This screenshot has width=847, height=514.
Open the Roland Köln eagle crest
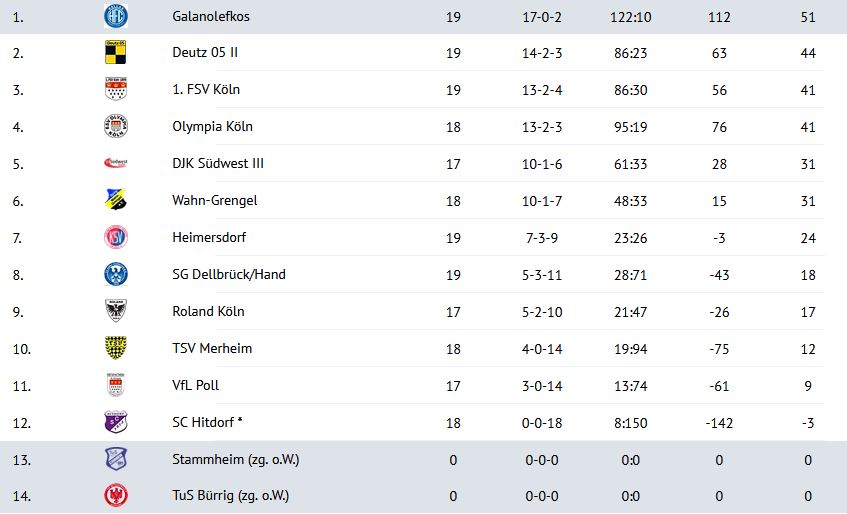pyautogui.click(x=116, y=311)
